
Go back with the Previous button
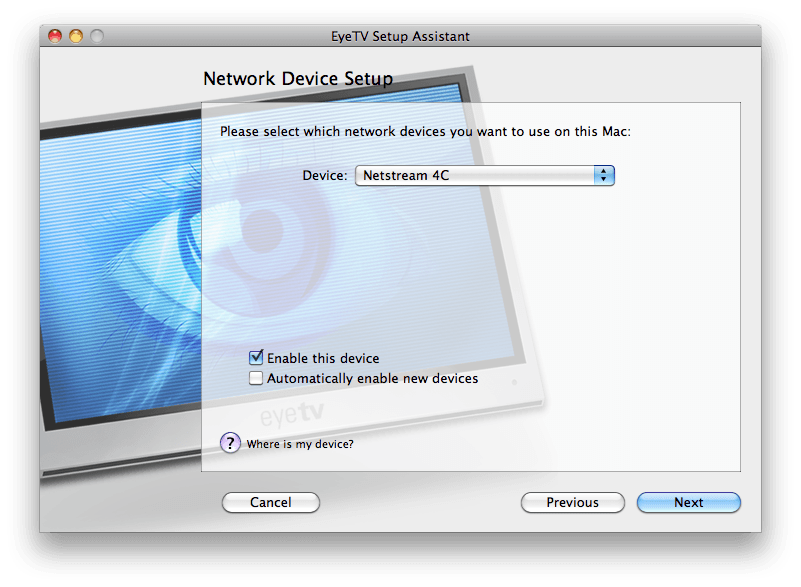pyautogui.click(x=572, y=502)
